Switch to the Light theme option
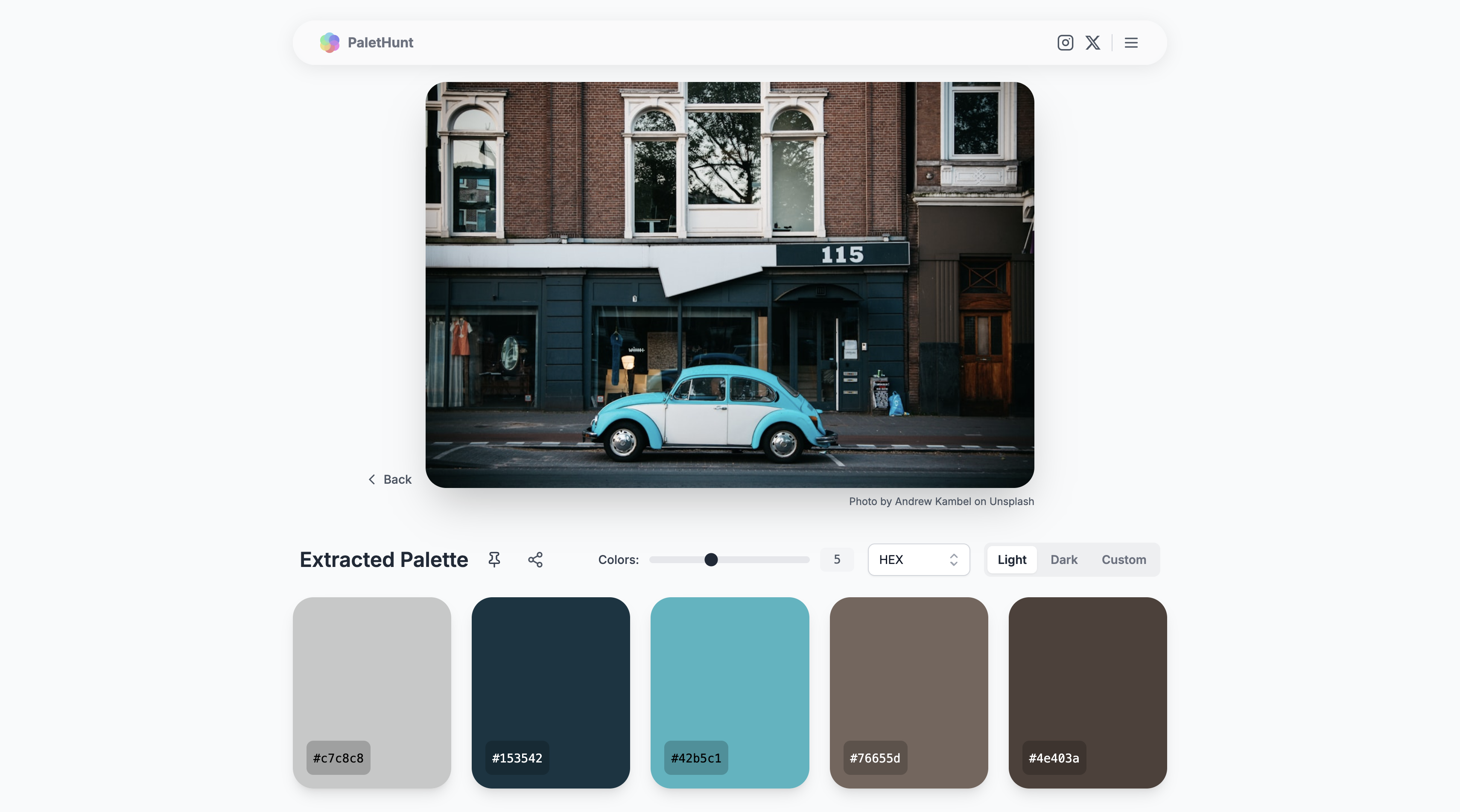1460x812 pixels. tap(1012, 559)
